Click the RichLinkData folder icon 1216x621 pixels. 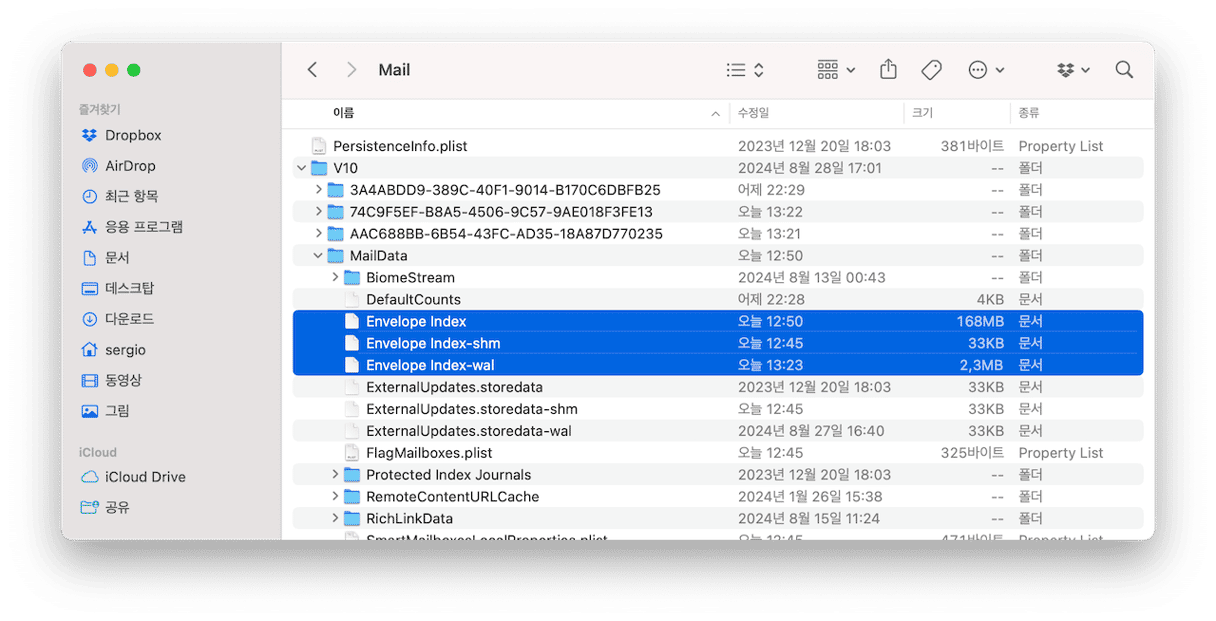[x=351, y=519]
